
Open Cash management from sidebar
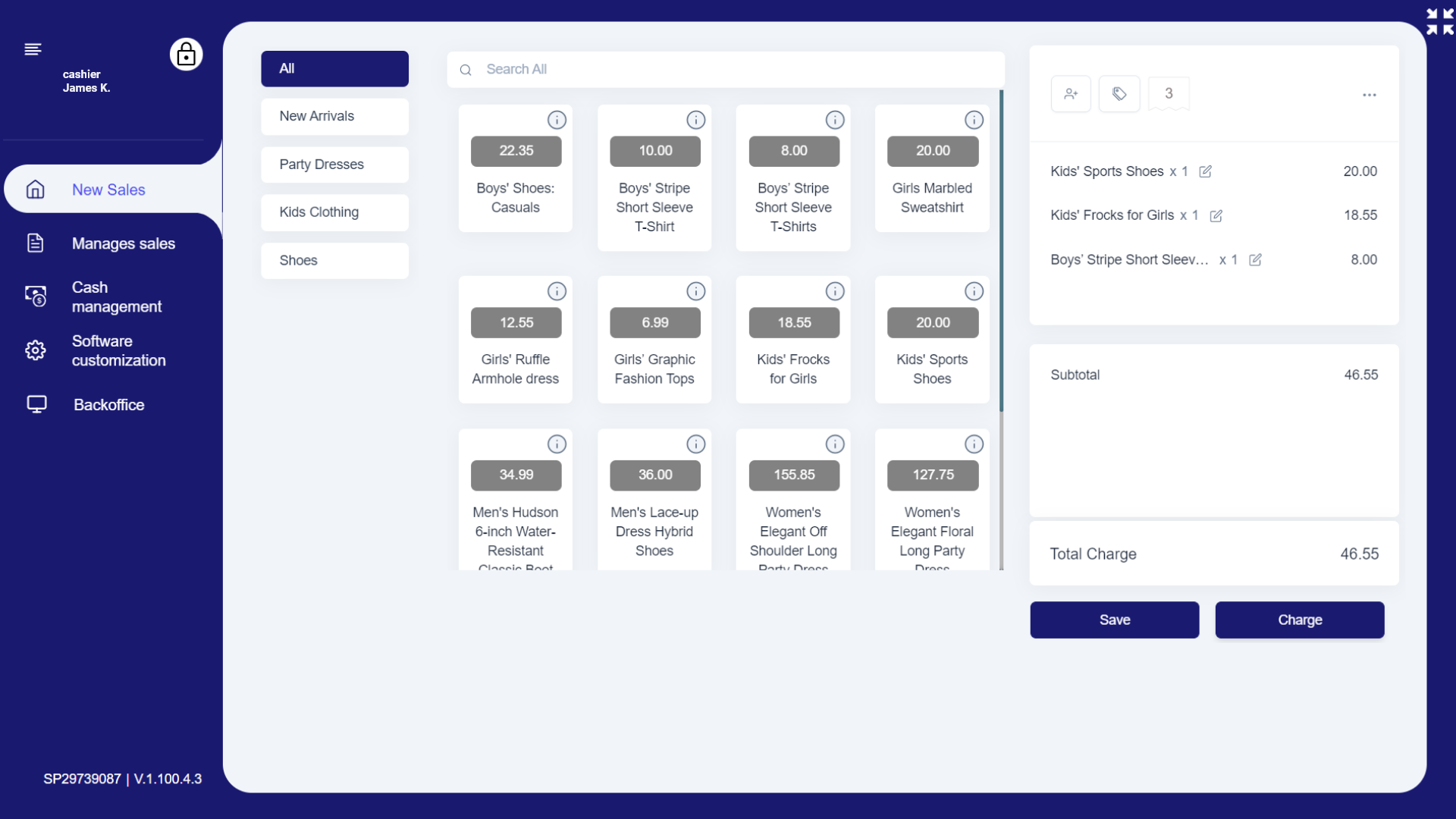116,297
